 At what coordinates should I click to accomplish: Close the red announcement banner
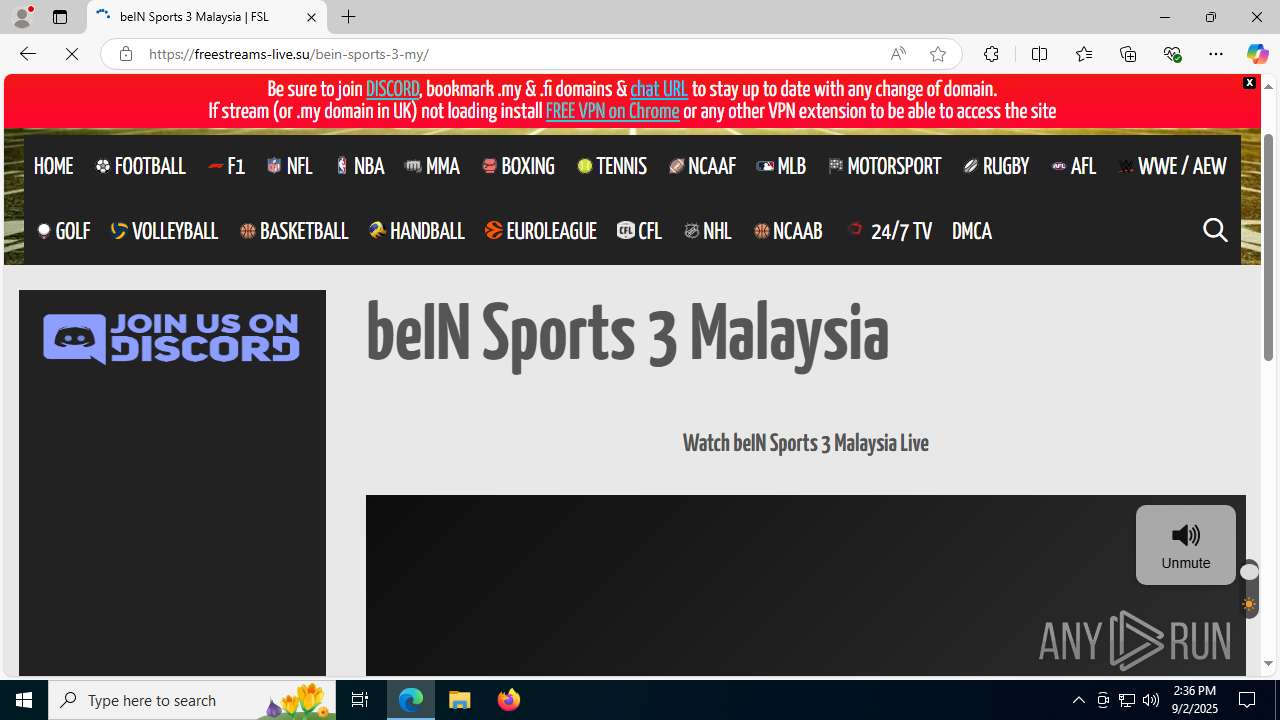pos(1249,83)
